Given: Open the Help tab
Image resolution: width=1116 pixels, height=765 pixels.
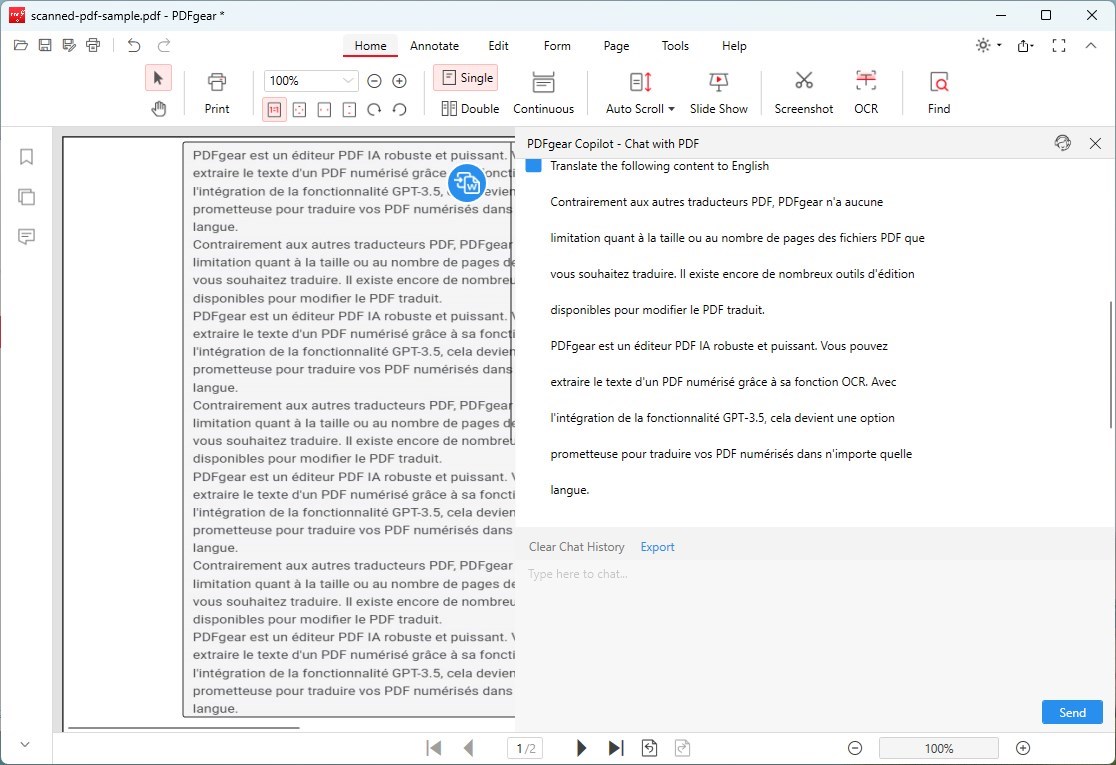Looking at the screenshot, I should 734,46.
